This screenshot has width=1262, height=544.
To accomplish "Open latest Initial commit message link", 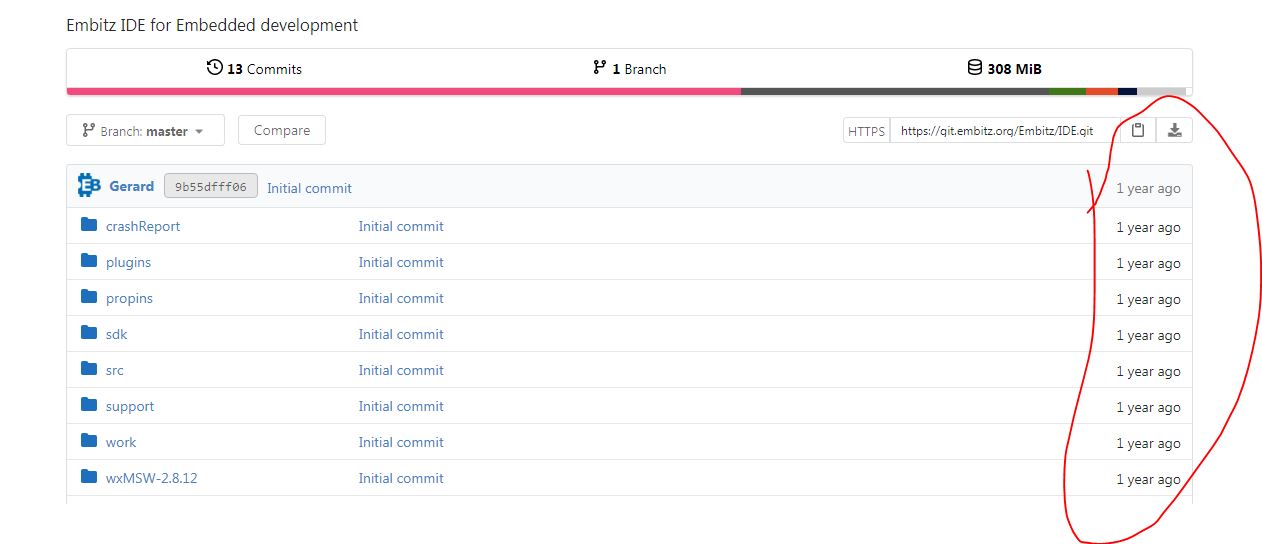I will coord(309,188).
